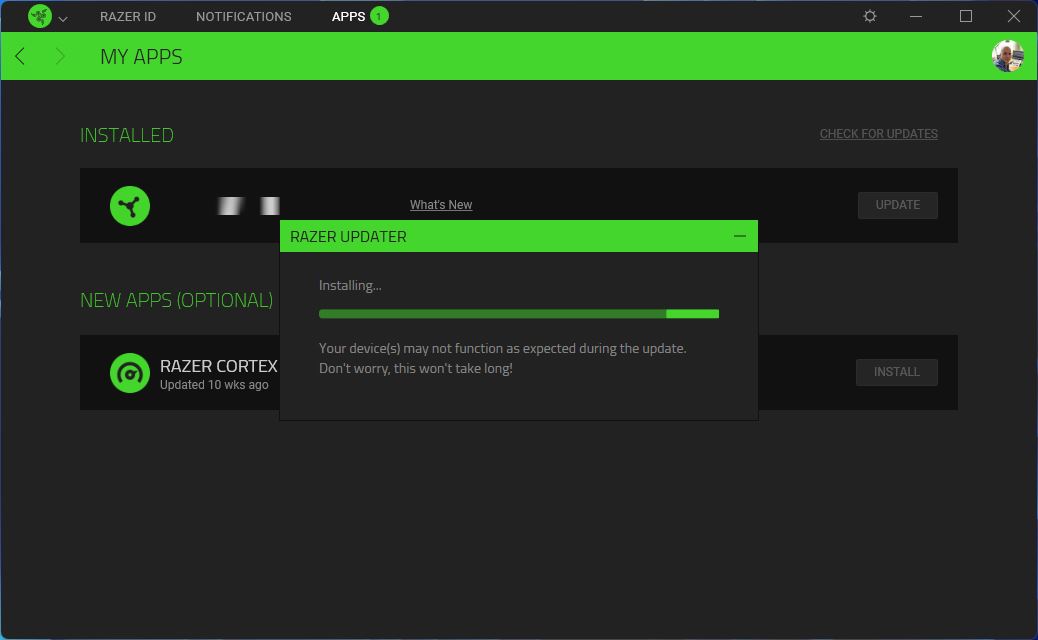The width and height of the screenshot is (1038, 640).
Task: Minimize the Razer Updater dialog
Action: pos(739,236)
